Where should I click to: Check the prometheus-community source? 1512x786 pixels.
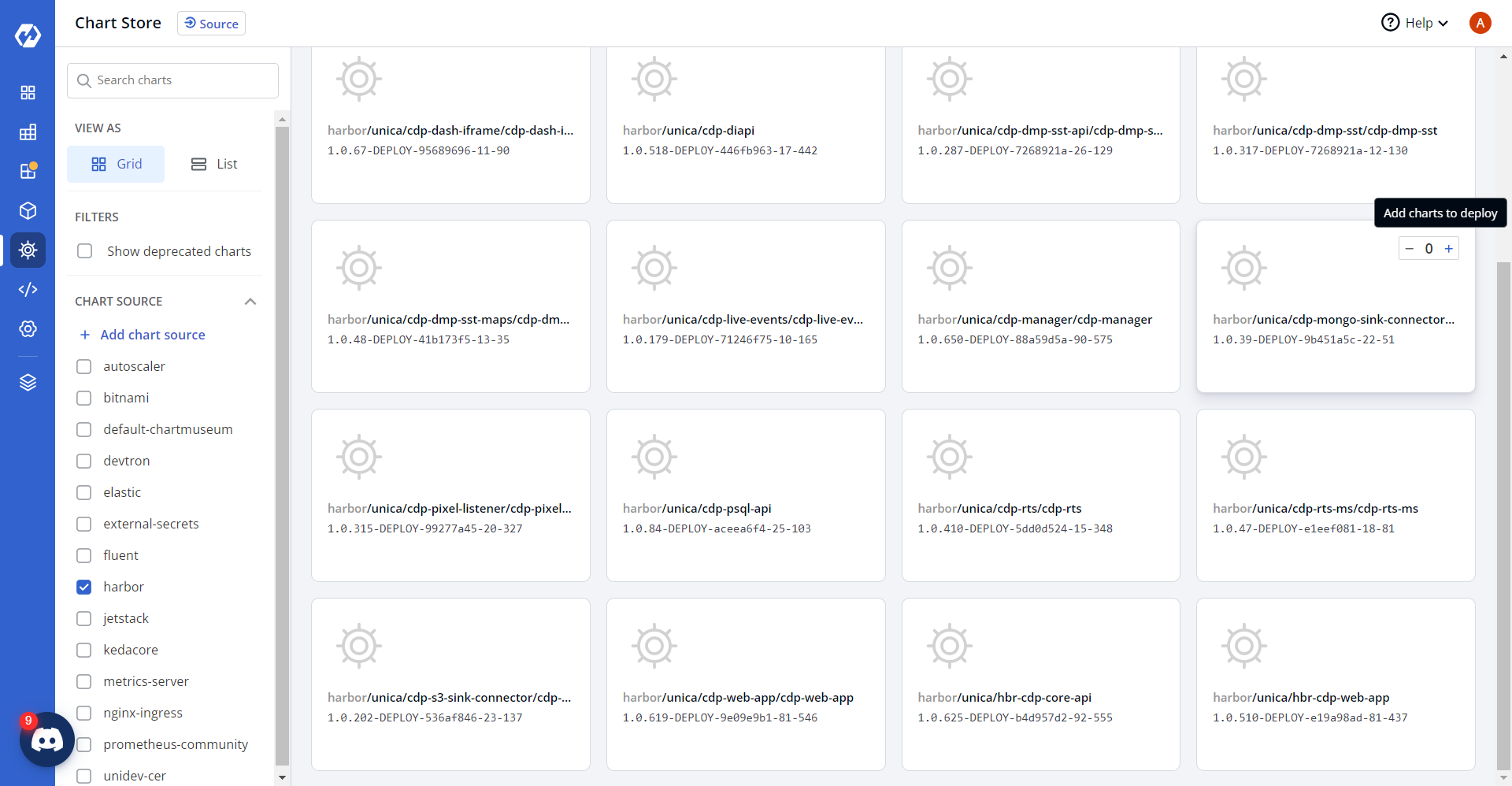[x=84, y=744]
